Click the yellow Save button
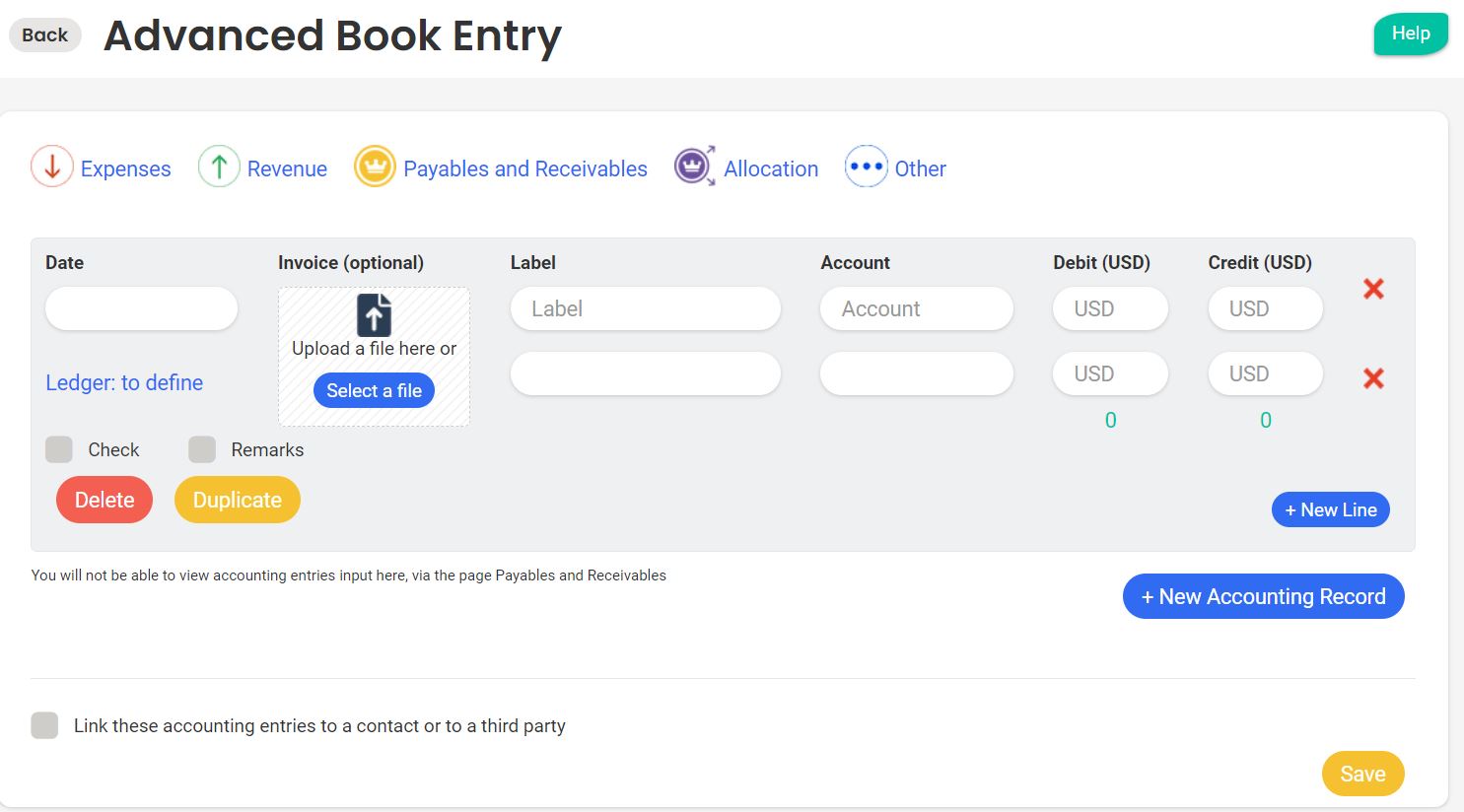 [1362, 774]
